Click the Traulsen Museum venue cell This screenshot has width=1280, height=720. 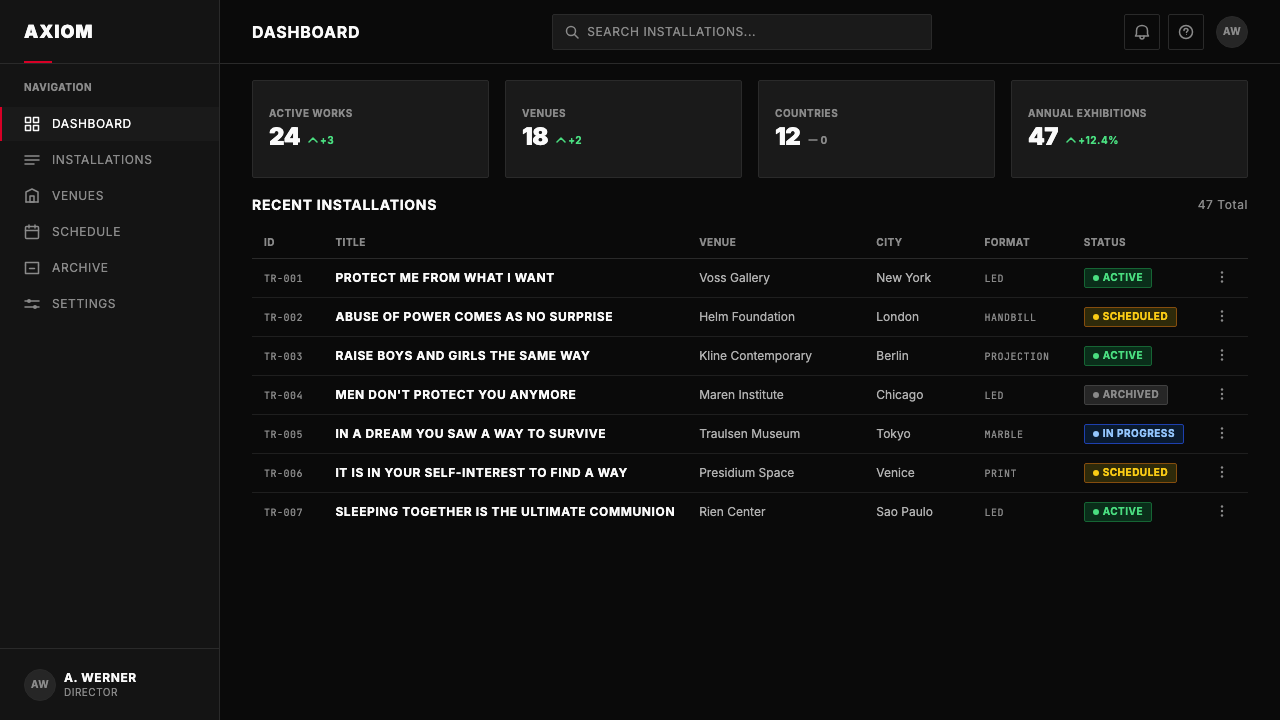click(x=750, y=434)
